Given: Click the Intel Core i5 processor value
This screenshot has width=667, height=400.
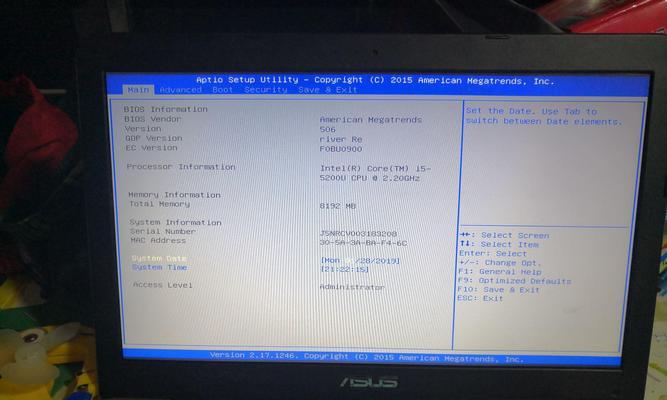Looking at the screenshot, I should 375,173.
